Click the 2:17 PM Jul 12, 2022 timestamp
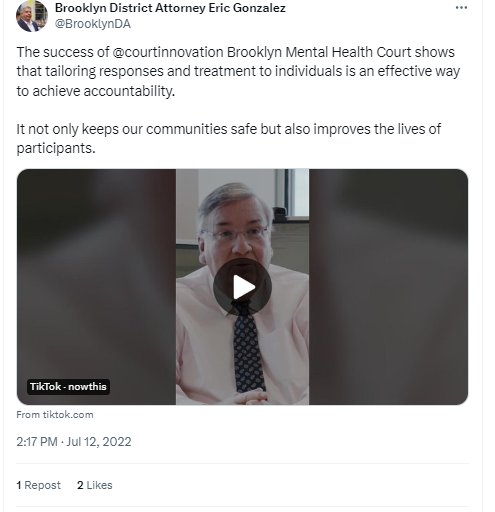The width and height of the screenshot is (495, 512). tap(74, 442)
